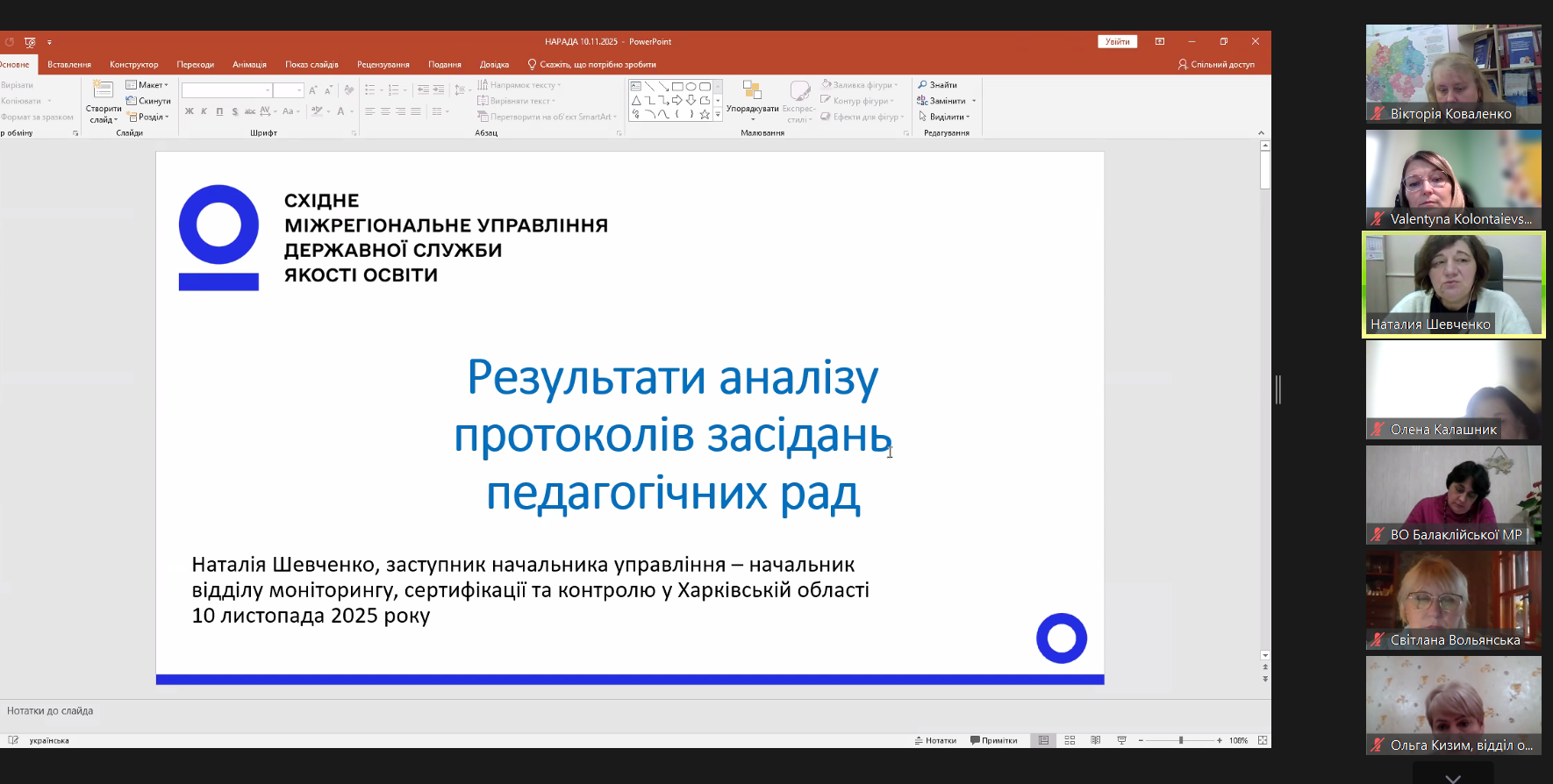The width and height of the screenshot is (1553, 784).
Task: Select the star shape in shapes gallery
Action: click(x=705, y=114)
